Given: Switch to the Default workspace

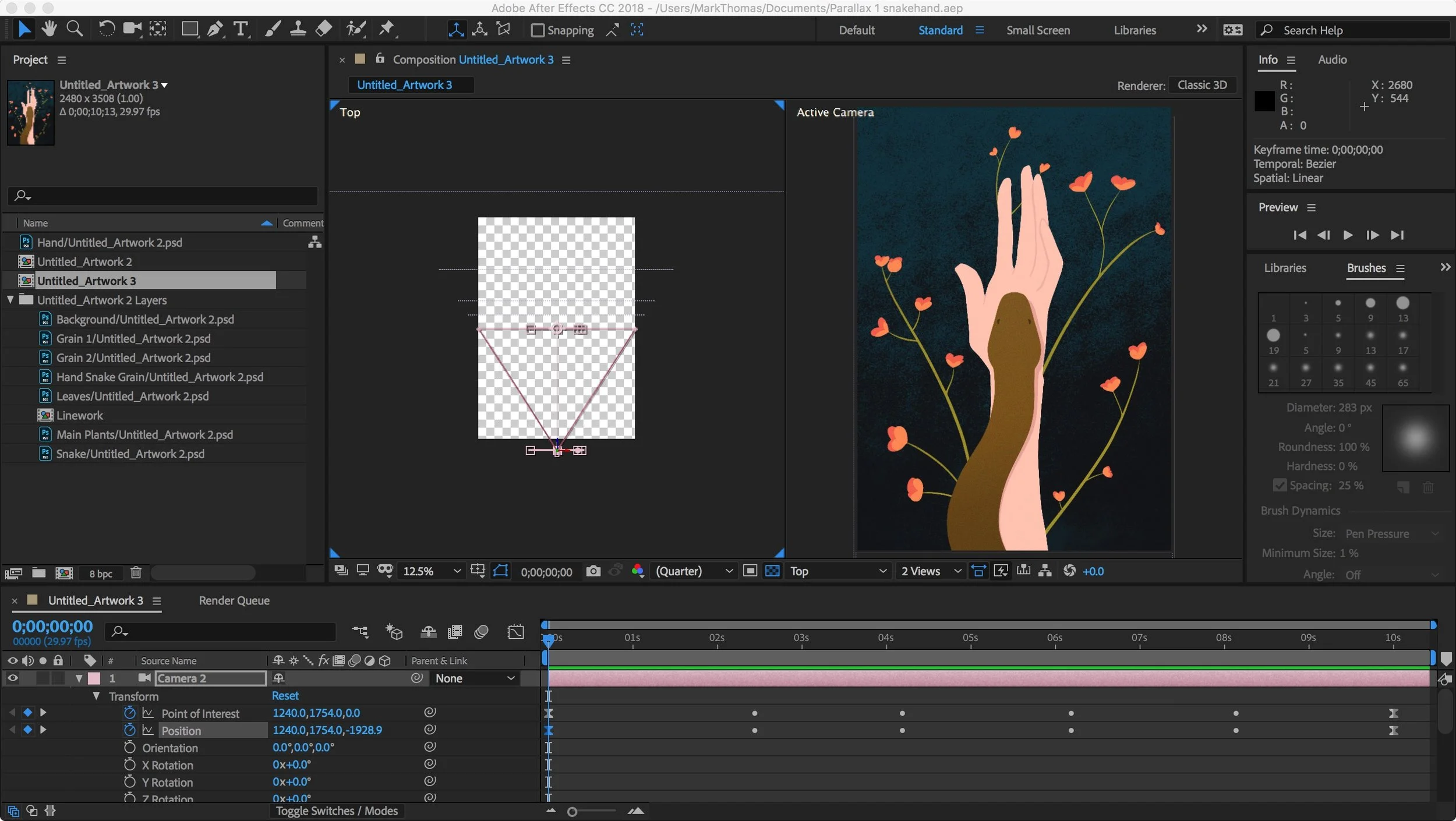Looking at the screenshot, I should coord(857,30).
